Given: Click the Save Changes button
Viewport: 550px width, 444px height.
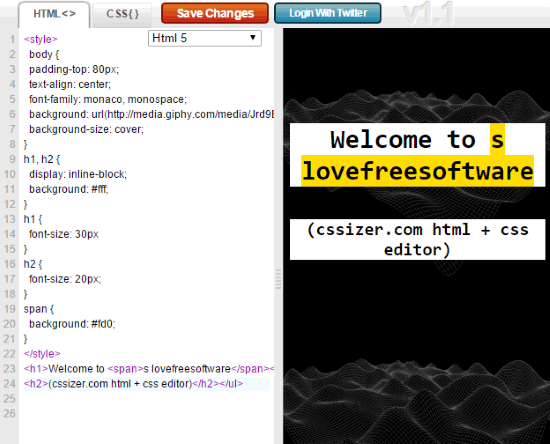Looking at the screenshot, I should pyautogui.click(x=215, y=13).
